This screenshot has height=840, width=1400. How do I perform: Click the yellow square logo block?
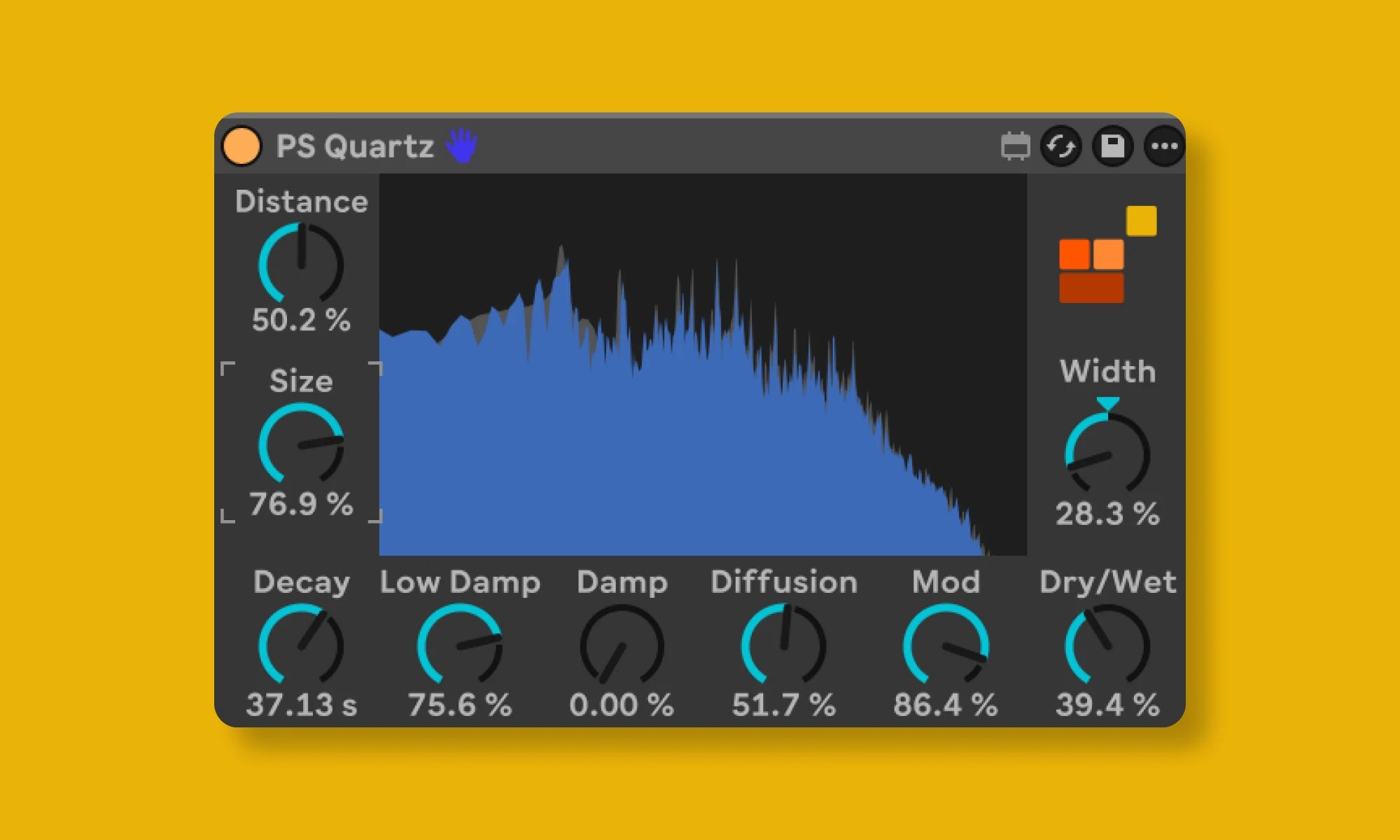coord(1141,221)
